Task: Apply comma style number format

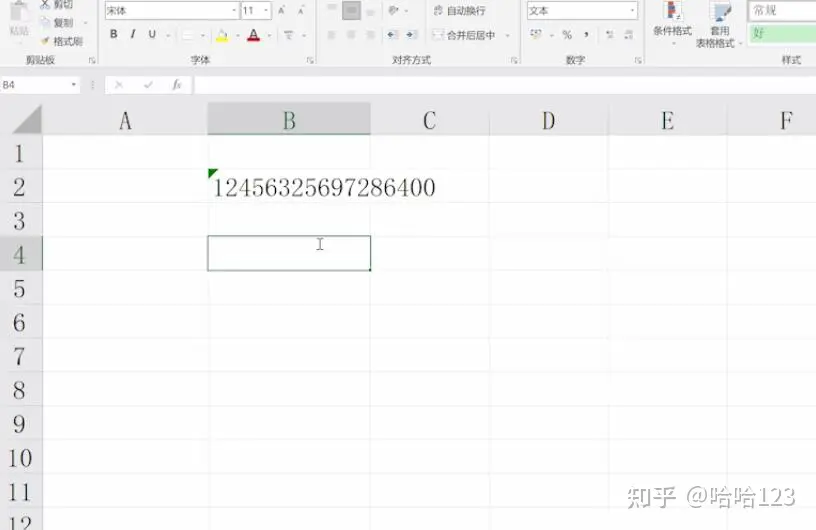Action: click(586, 35)
